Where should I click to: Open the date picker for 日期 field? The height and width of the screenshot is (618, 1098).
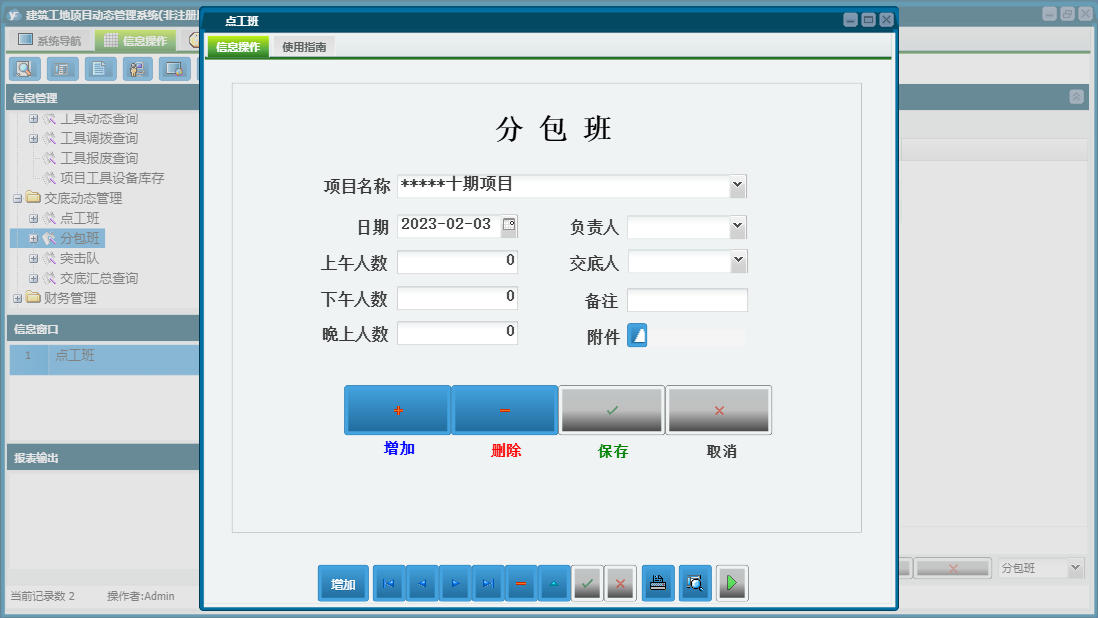click(509, 226)
